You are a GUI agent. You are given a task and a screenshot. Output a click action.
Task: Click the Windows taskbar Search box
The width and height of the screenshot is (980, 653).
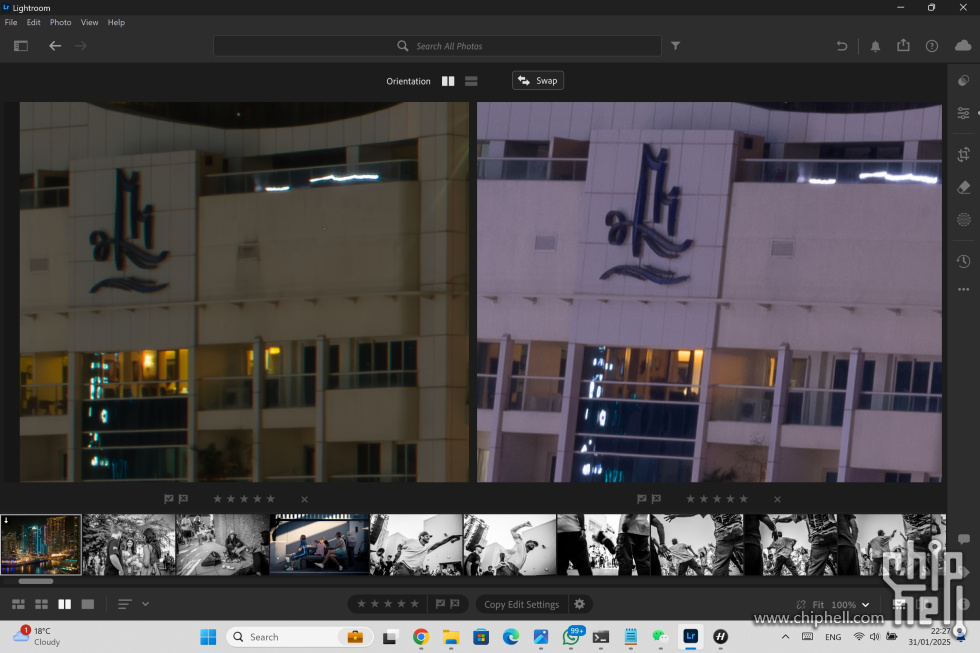[x=300, y=637]
